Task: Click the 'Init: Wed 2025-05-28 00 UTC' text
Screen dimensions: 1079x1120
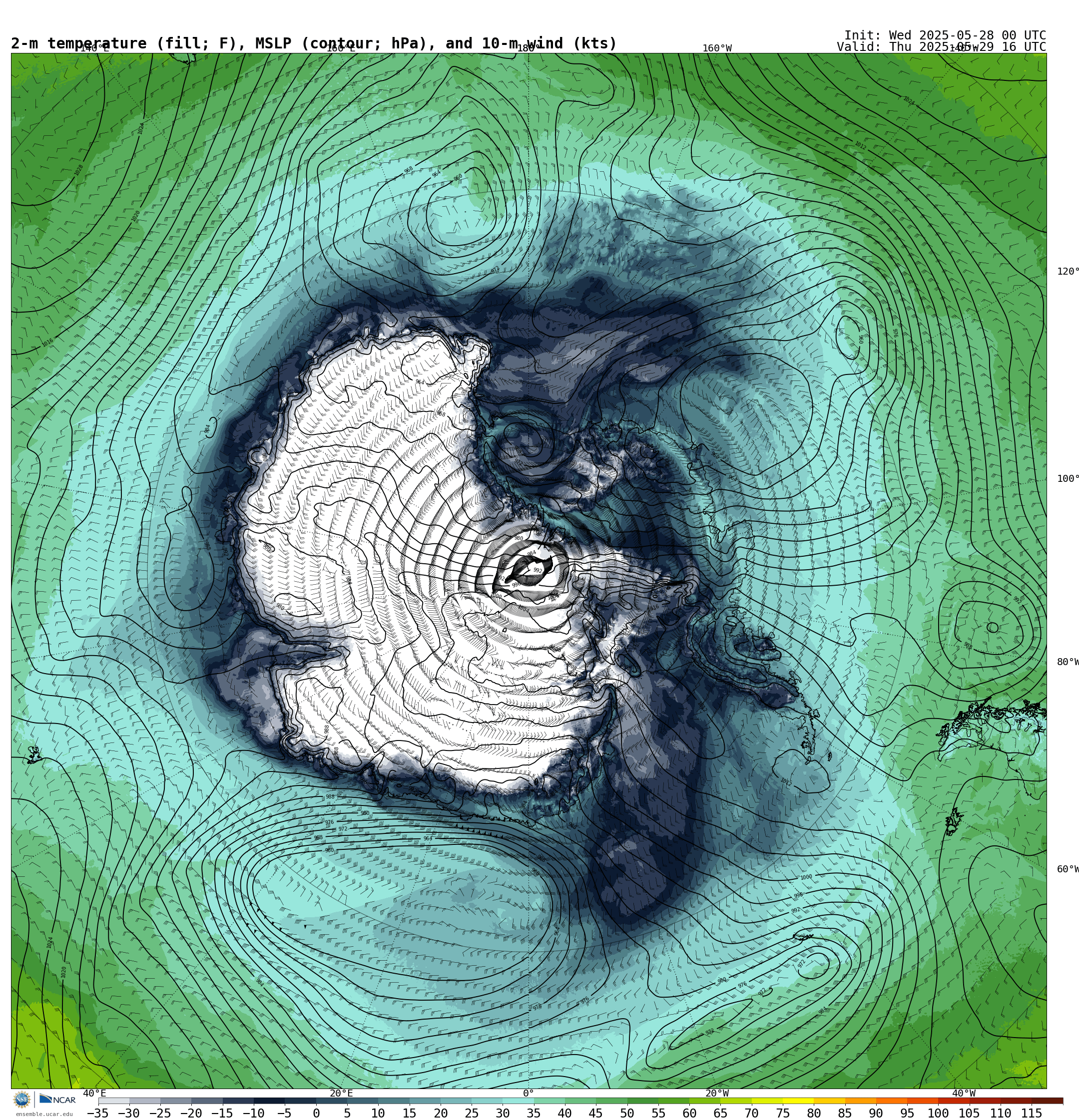Action: (945, 35)
